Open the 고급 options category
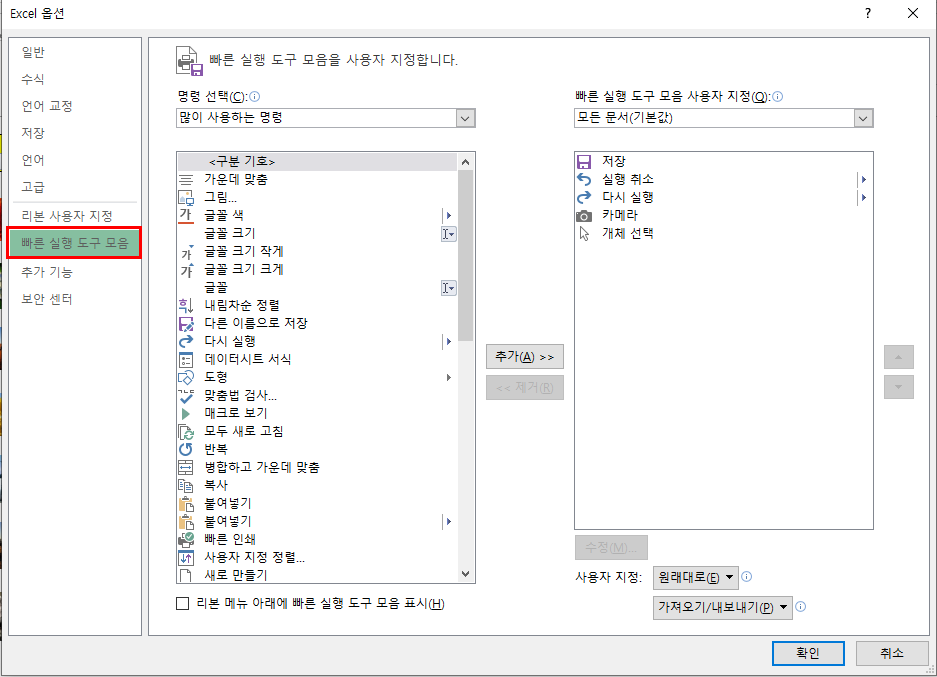This screenshot has width=937, height=677. tap(33, 187)
